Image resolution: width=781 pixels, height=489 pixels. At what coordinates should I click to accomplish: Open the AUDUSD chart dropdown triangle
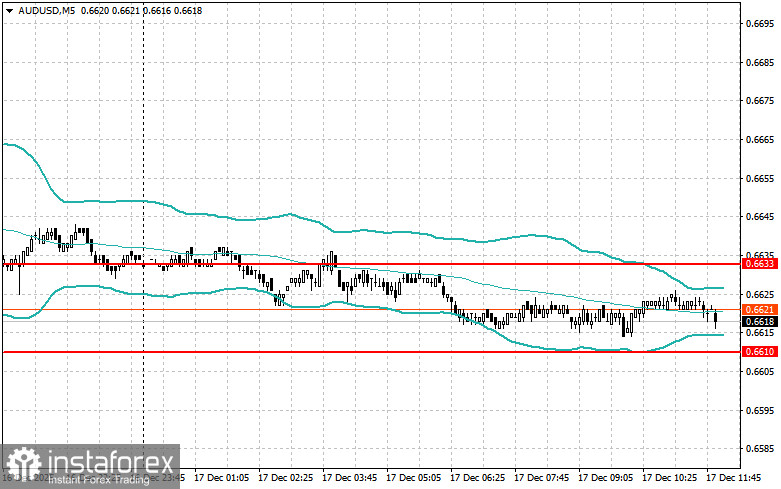pyautogui.click(x=9, y=10)
